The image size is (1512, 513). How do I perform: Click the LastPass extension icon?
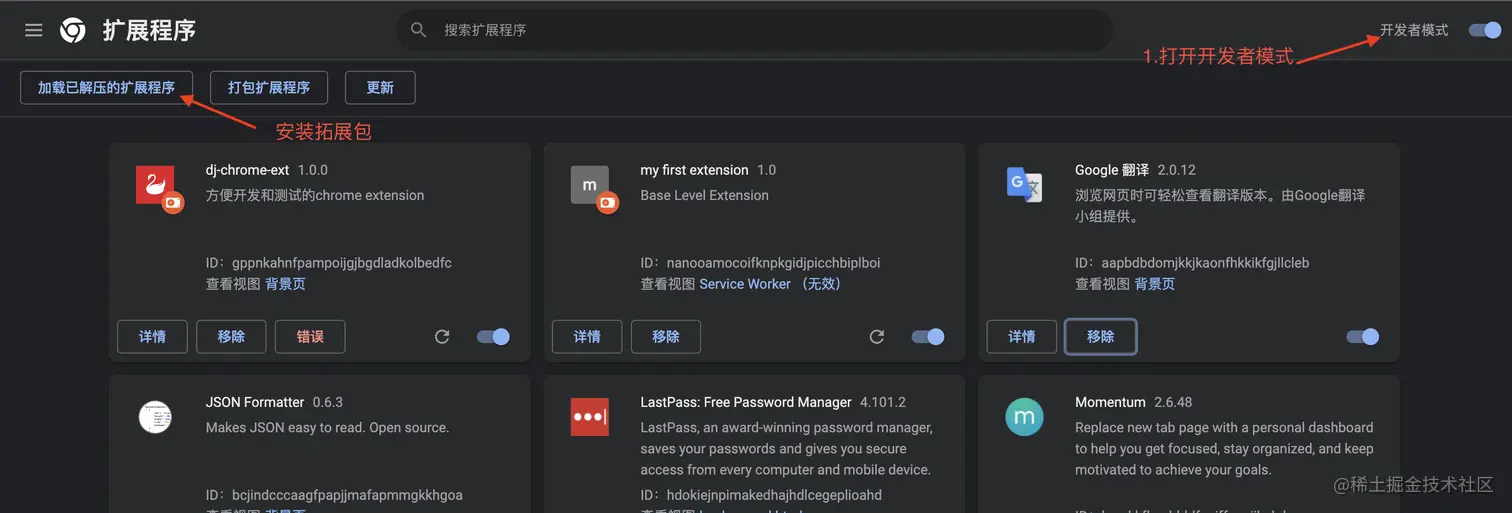[x=590, y=417]
